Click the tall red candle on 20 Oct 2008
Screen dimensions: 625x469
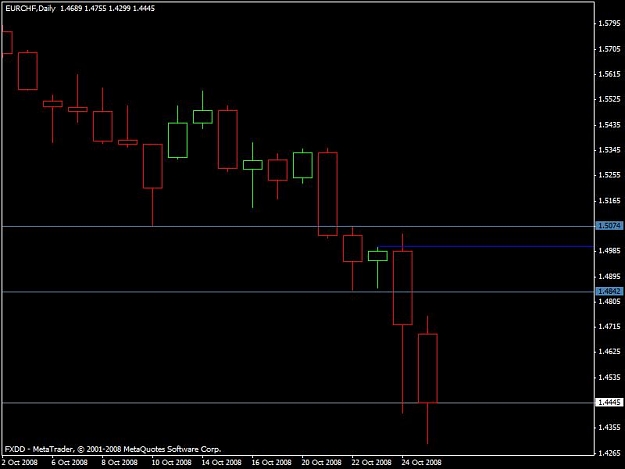click(x=328, y=194)
